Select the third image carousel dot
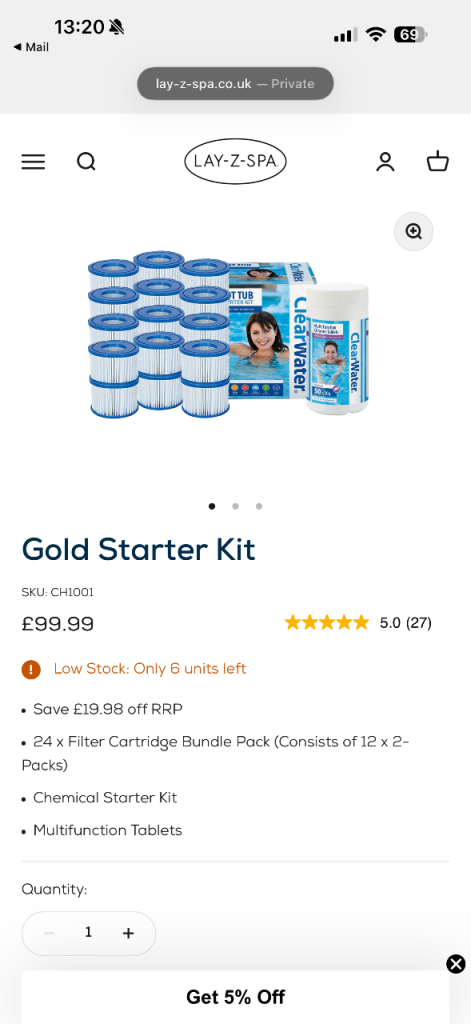This screenshot has height=1024, width=471. 259,506
